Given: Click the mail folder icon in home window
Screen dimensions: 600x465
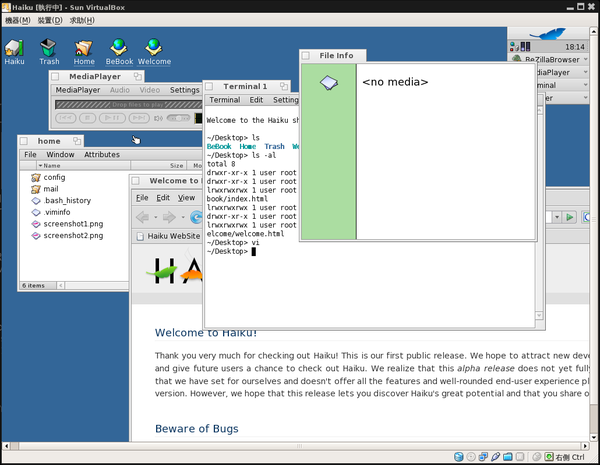Looking at the screenshot, I should tap(36, 189).
